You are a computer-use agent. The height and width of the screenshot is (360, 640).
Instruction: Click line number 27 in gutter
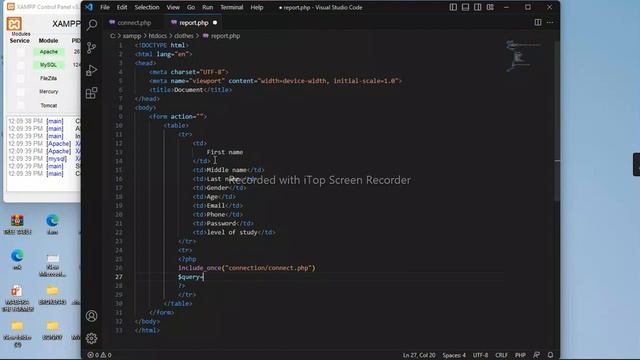click(118, 277)
